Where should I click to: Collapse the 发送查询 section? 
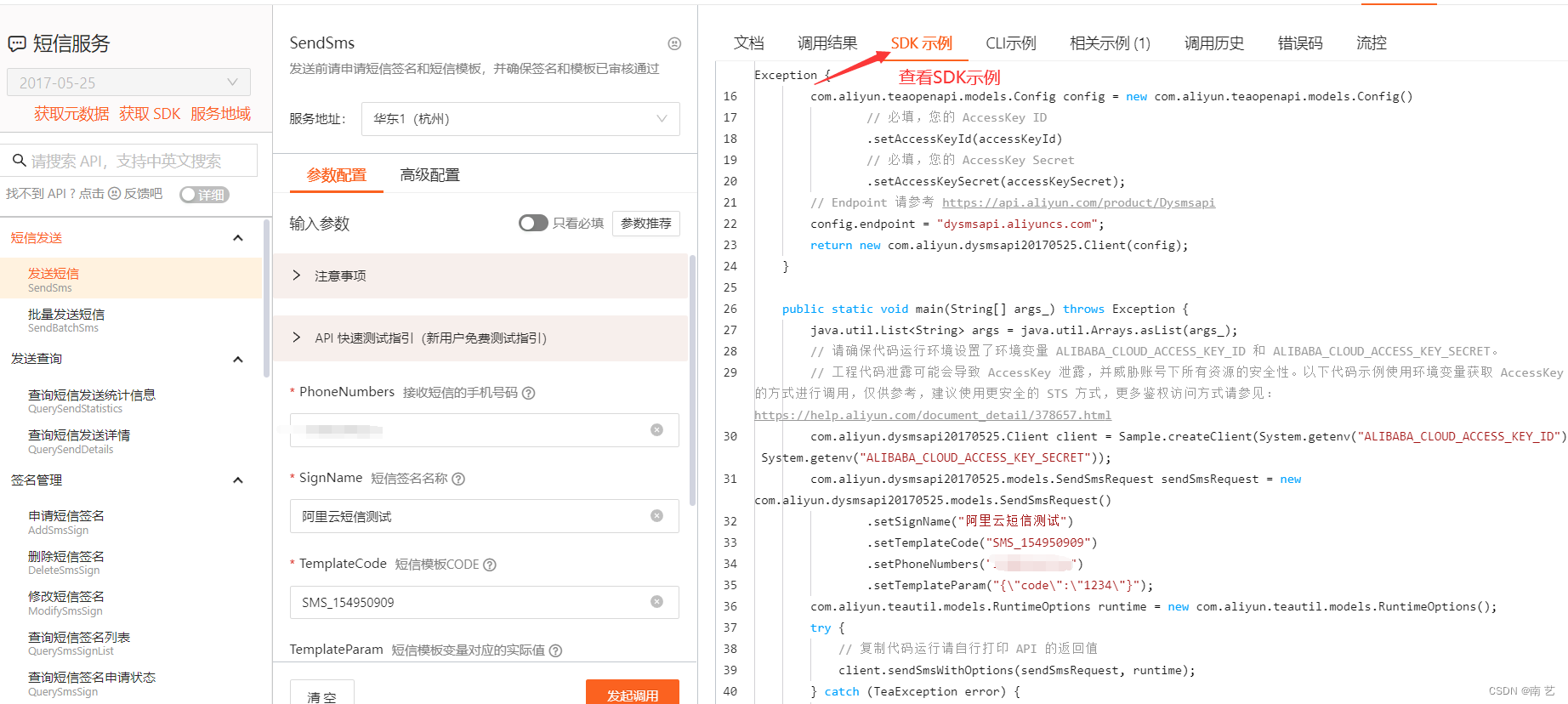coord(238,359)
